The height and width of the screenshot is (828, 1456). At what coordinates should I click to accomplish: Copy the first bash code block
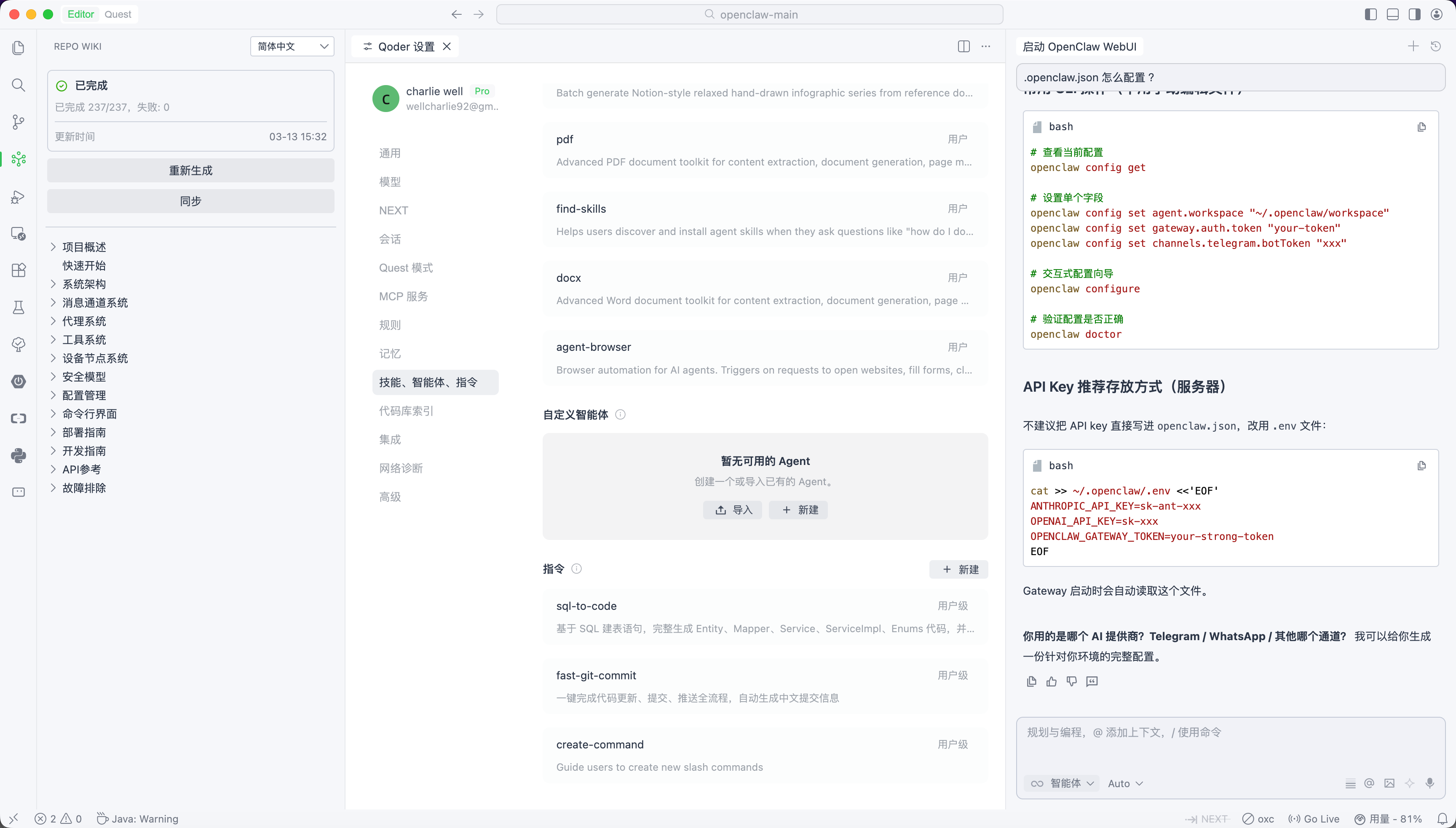(x=1421, y=127)
